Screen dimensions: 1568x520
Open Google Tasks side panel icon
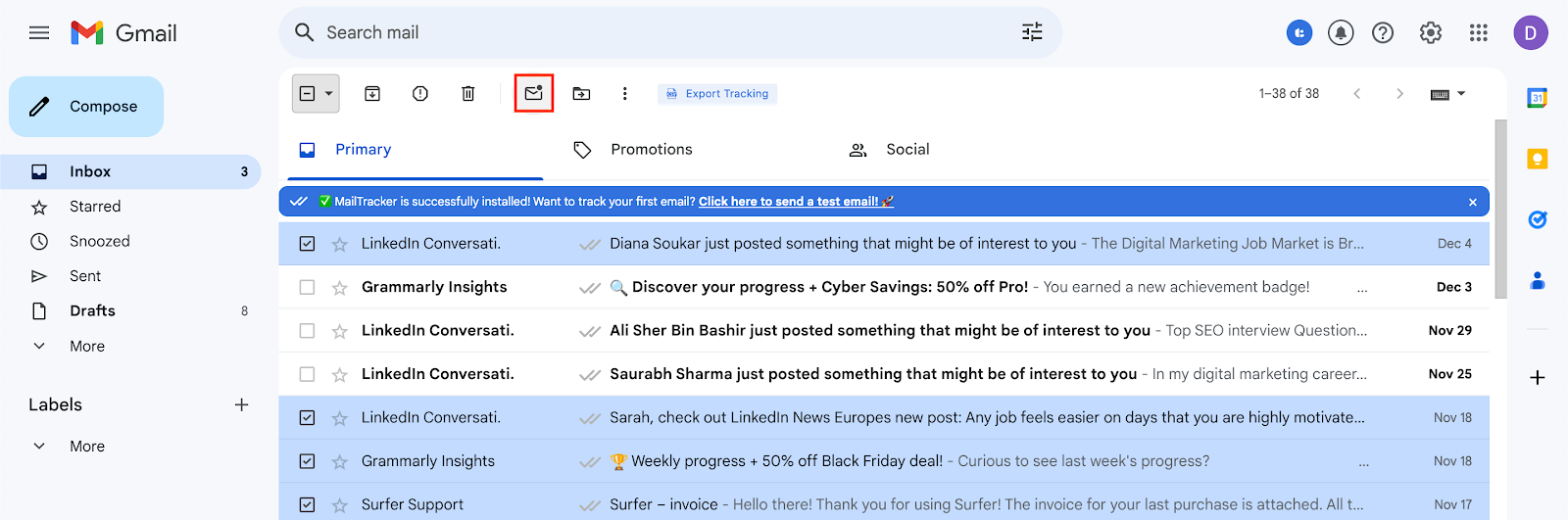coord(1538,219)
